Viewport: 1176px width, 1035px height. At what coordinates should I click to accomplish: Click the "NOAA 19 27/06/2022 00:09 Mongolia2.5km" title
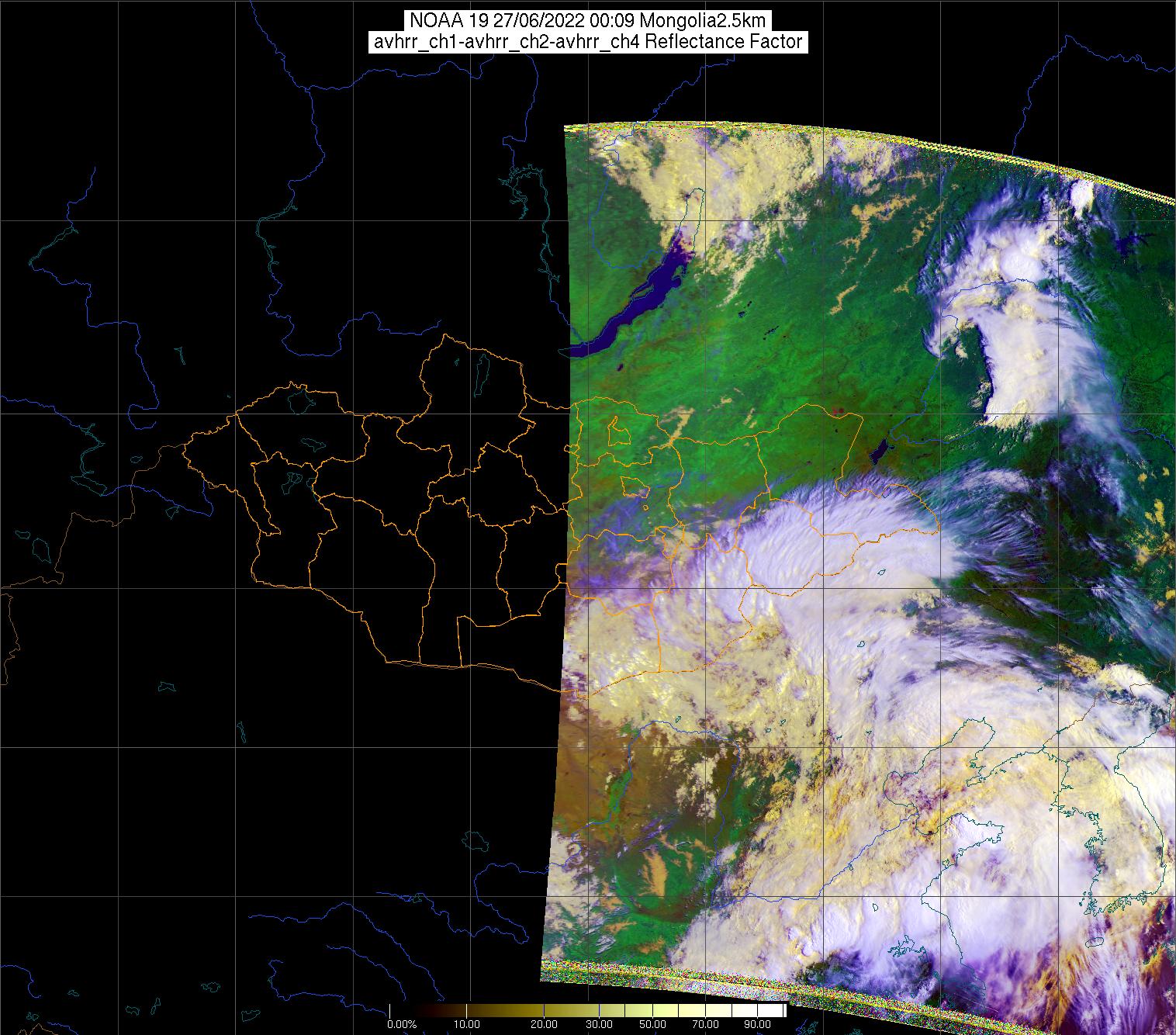click(x=588, y=21)
